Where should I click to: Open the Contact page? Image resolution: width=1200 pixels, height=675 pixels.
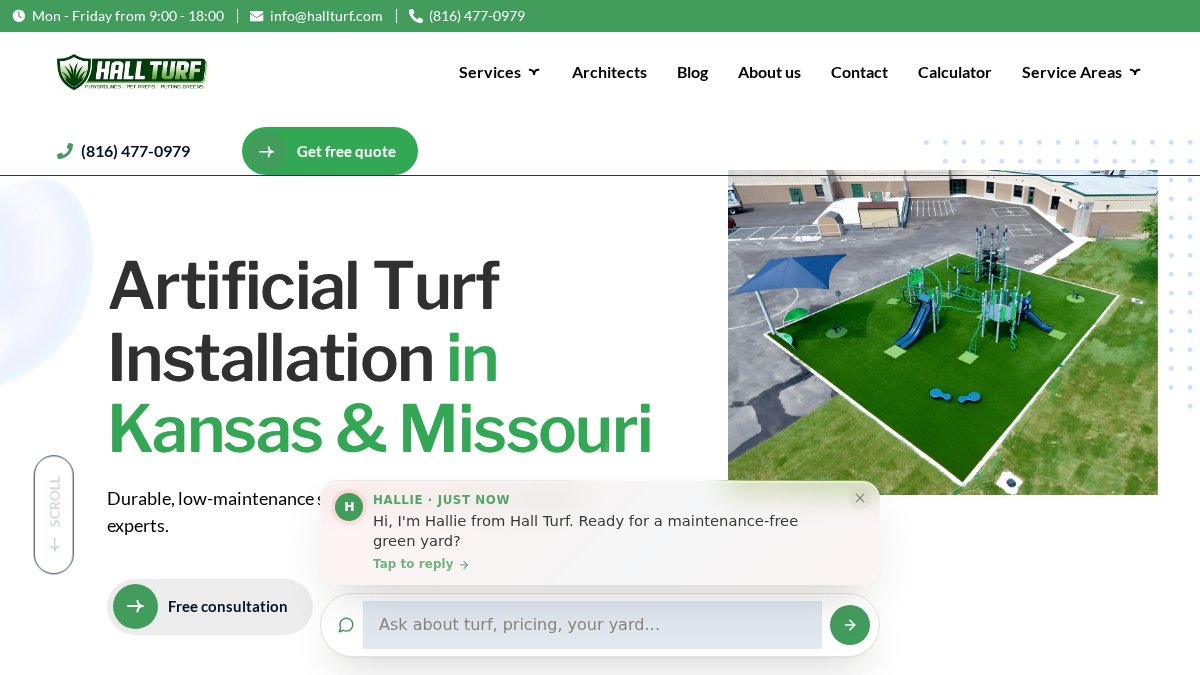click(859, 72)
